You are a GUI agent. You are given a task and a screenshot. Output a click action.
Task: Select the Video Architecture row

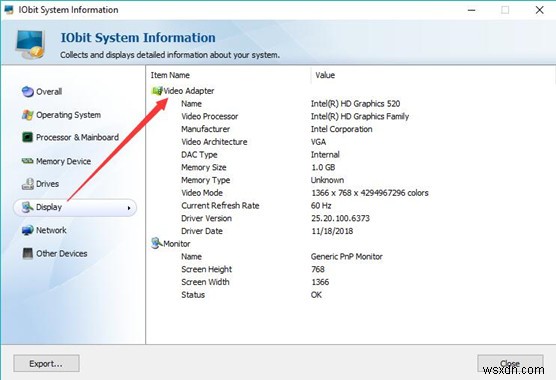click(214, 142)
